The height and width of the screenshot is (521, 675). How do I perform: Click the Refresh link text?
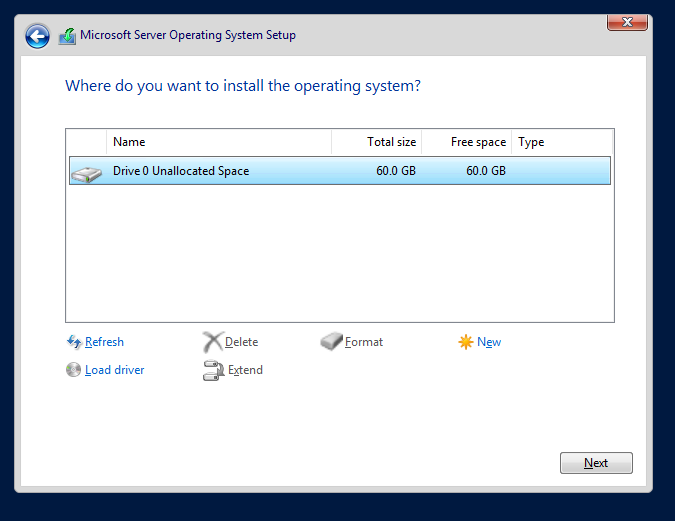tap(104, 342)
